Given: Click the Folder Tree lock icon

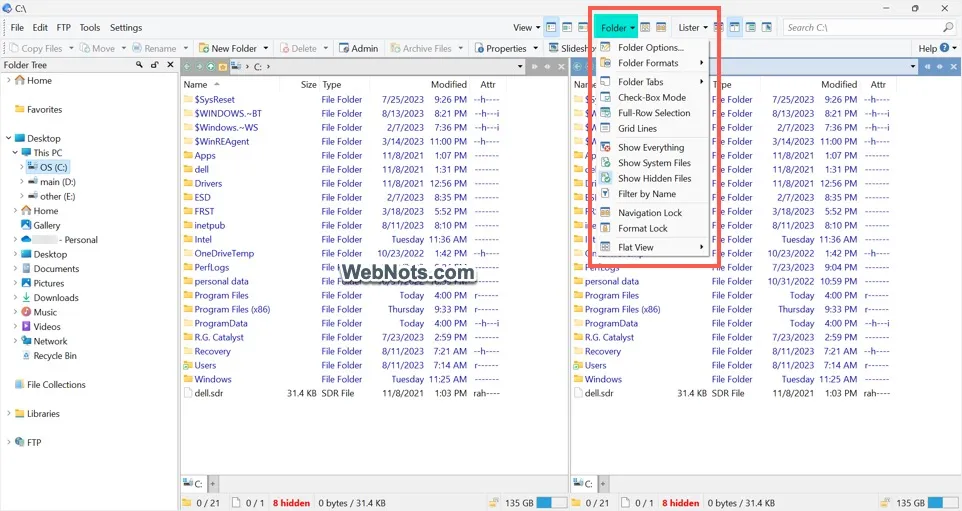Looking at the screenshot, I should [154, 65].
